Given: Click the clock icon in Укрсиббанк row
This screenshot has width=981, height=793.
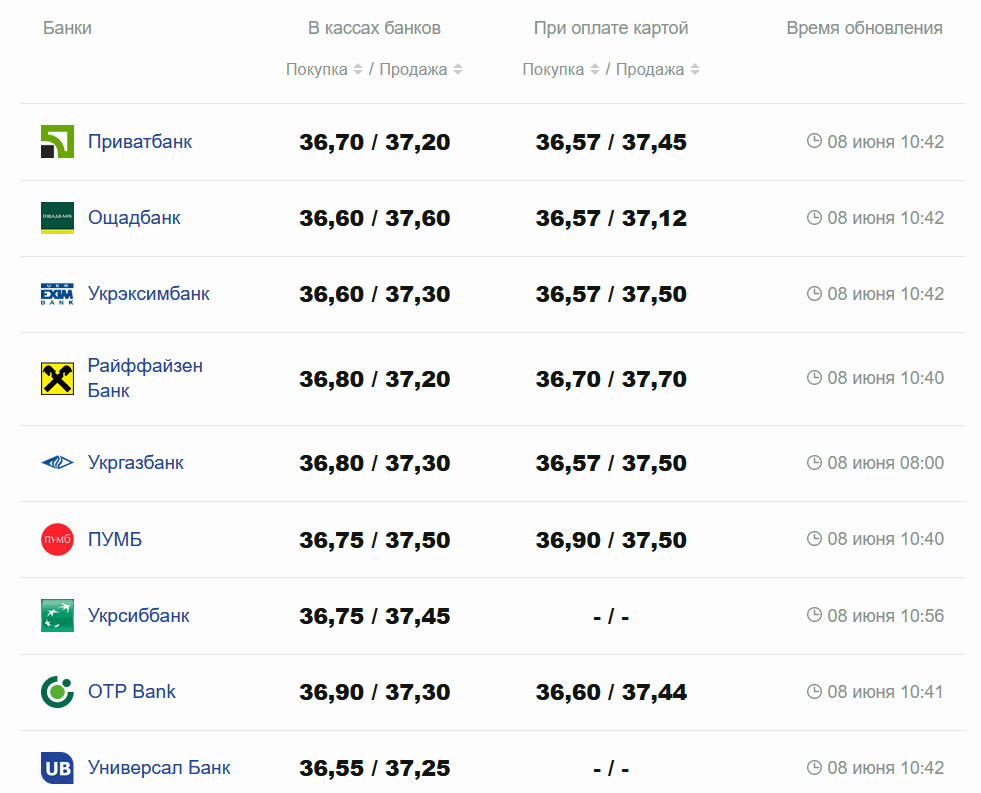Looking at the screenshot, I should click(x=814, y=616).
